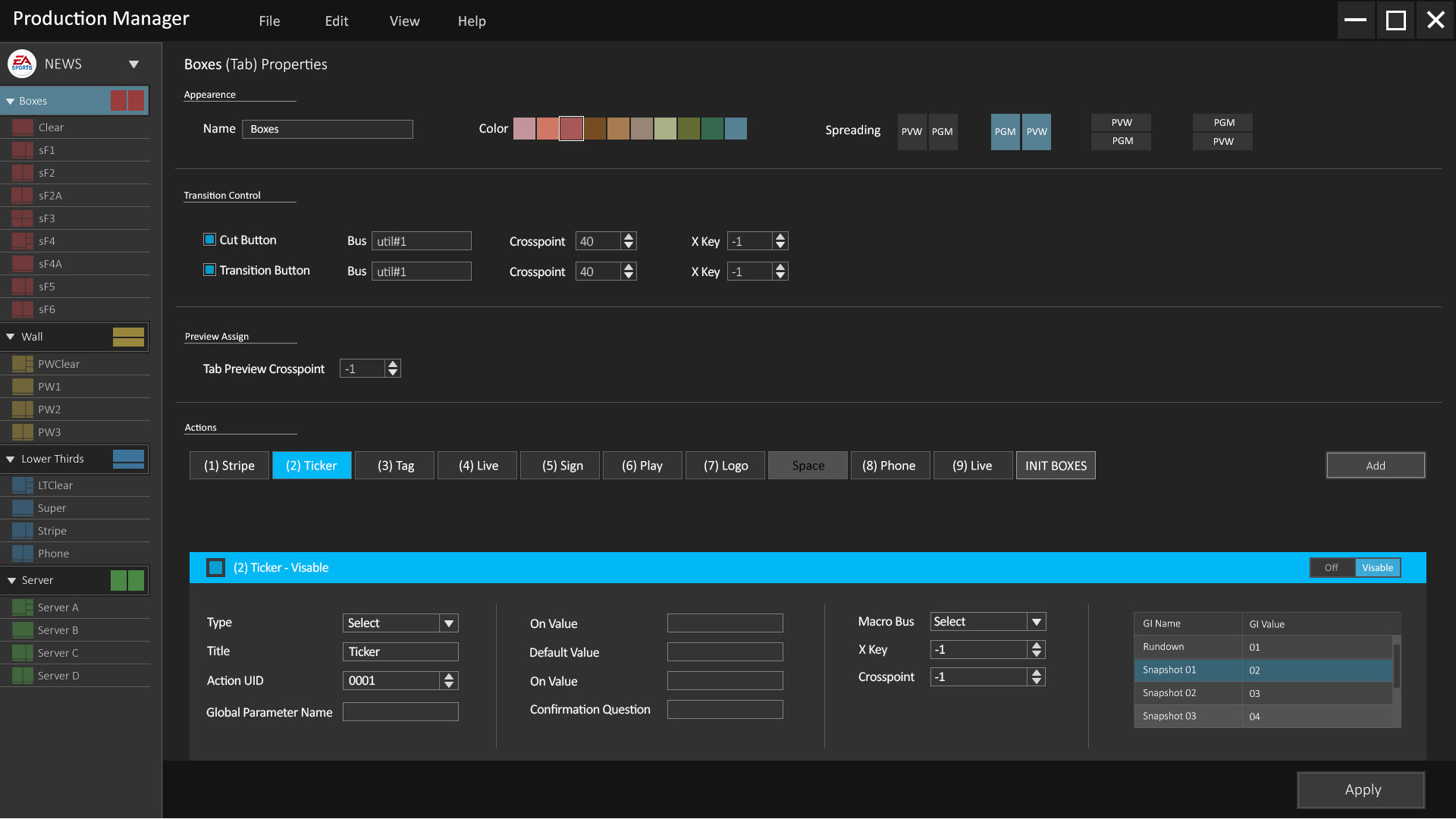Viewport: 1456px width, 819px height.
Task: Click the EA Sports NEWS logo icon
Action: coord(22,64)
